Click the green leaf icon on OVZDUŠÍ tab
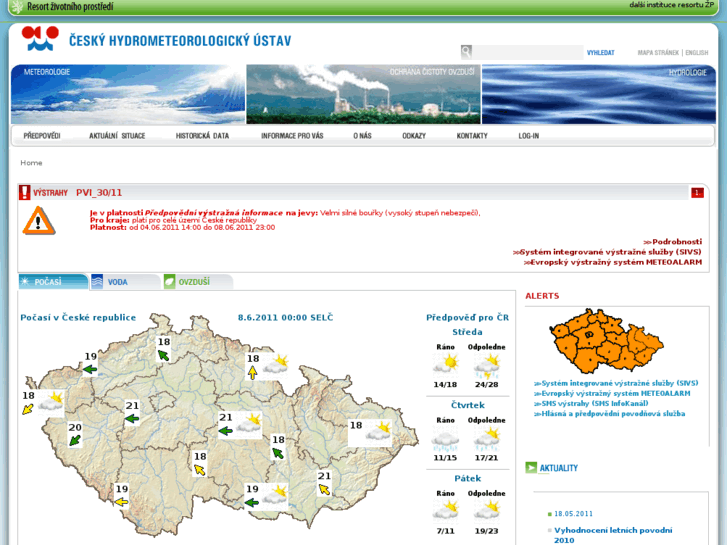727x545 pixels. (170, 282)
